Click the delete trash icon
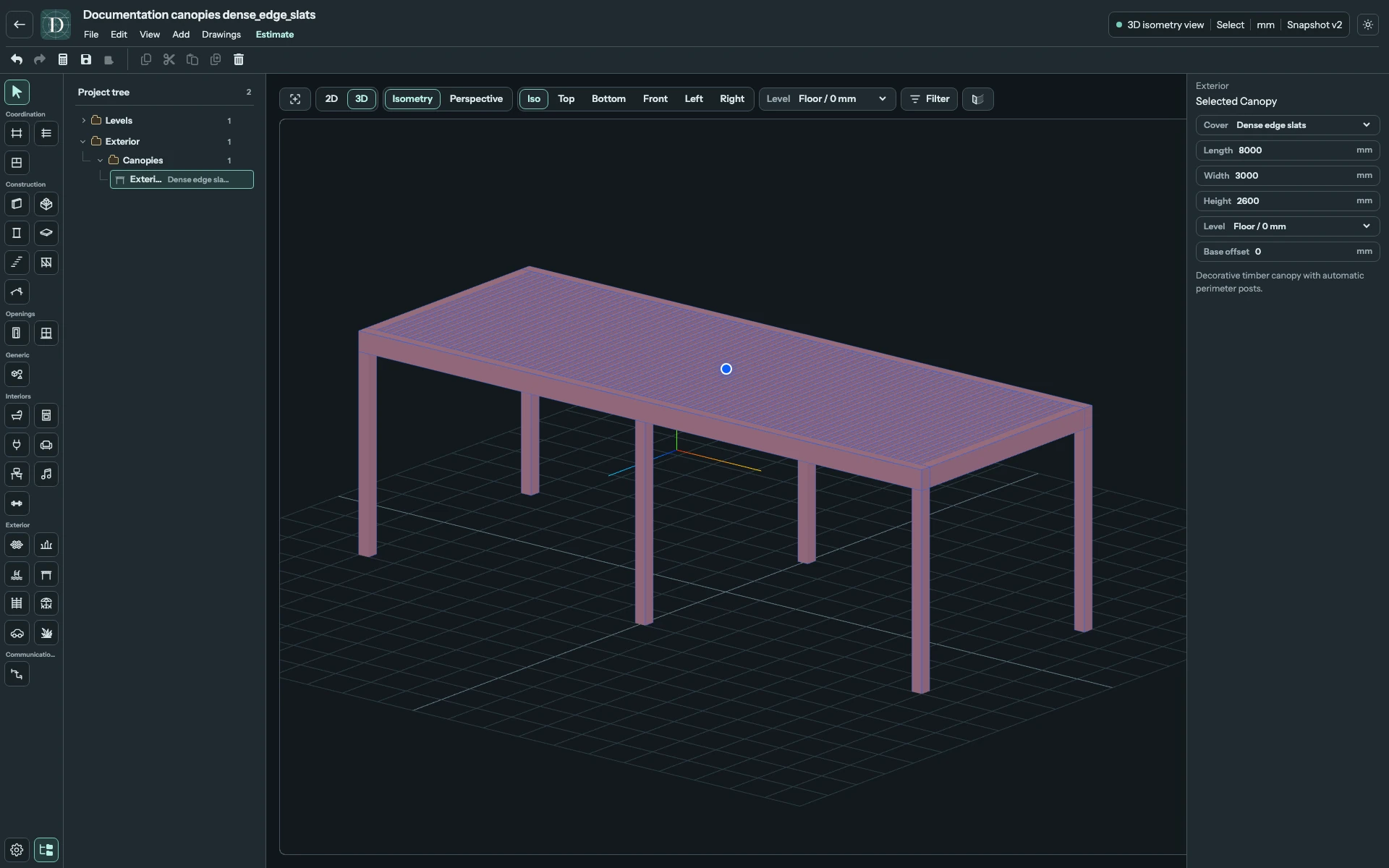This screenshot has height=868, width=1389. [x=239, y=59]
